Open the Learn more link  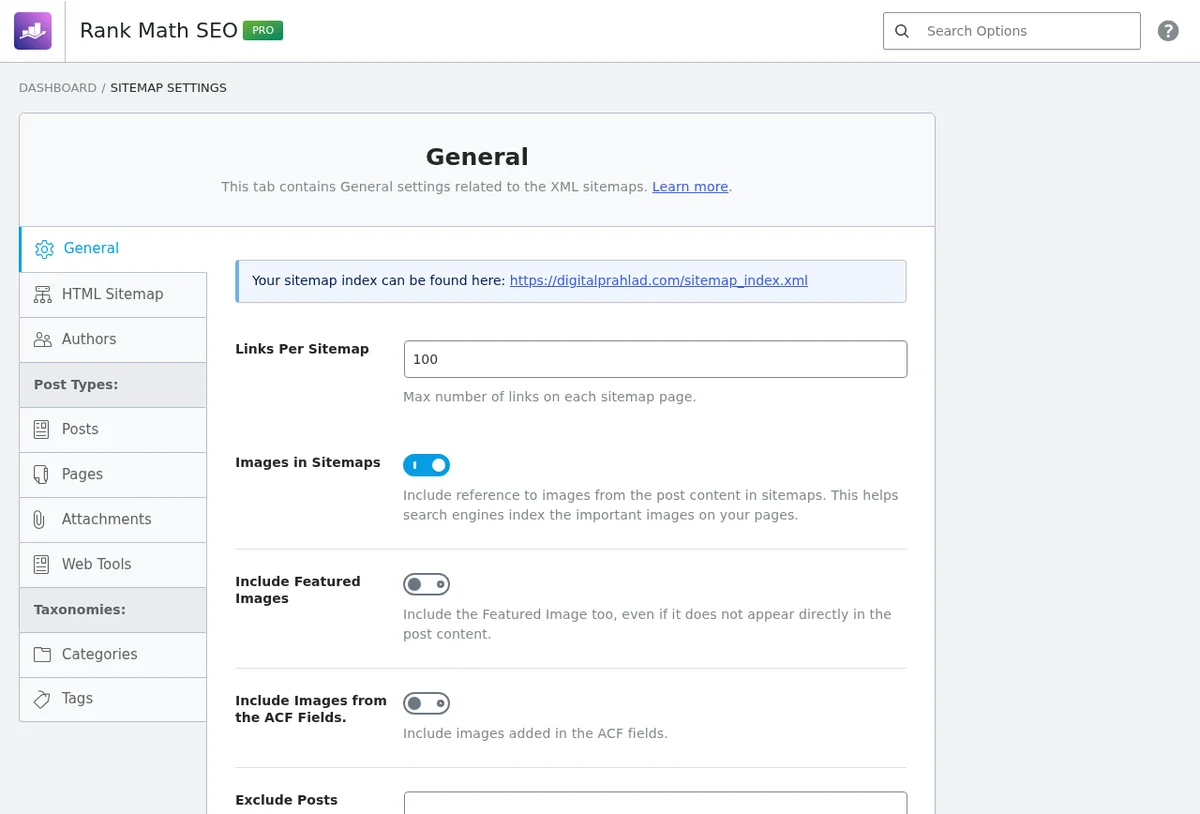click(690, 187)
